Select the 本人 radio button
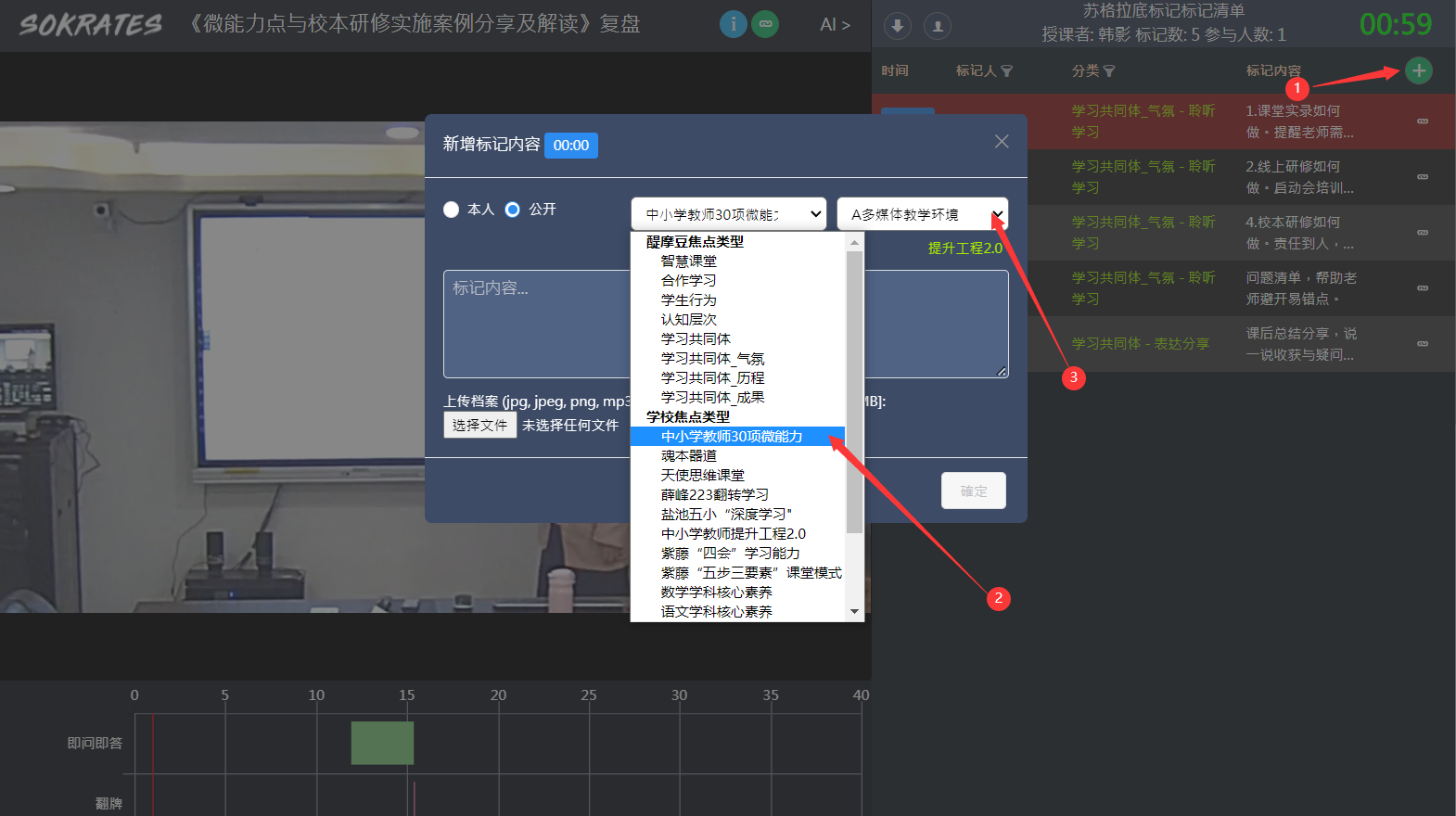Image resolution: width=1456 pixels, height=816 pixels. [x=452, y=210]
